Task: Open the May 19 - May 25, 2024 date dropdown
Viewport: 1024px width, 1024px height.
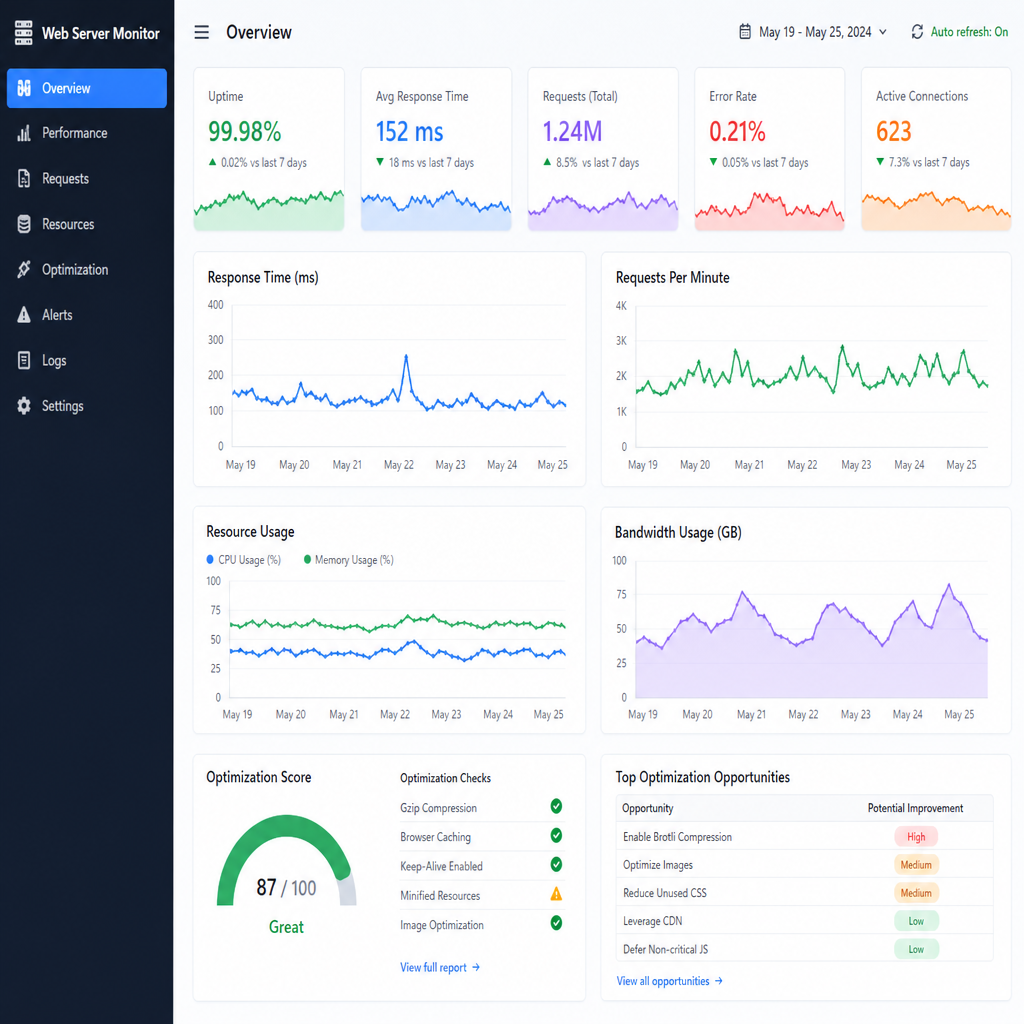Action: [813, 31]
